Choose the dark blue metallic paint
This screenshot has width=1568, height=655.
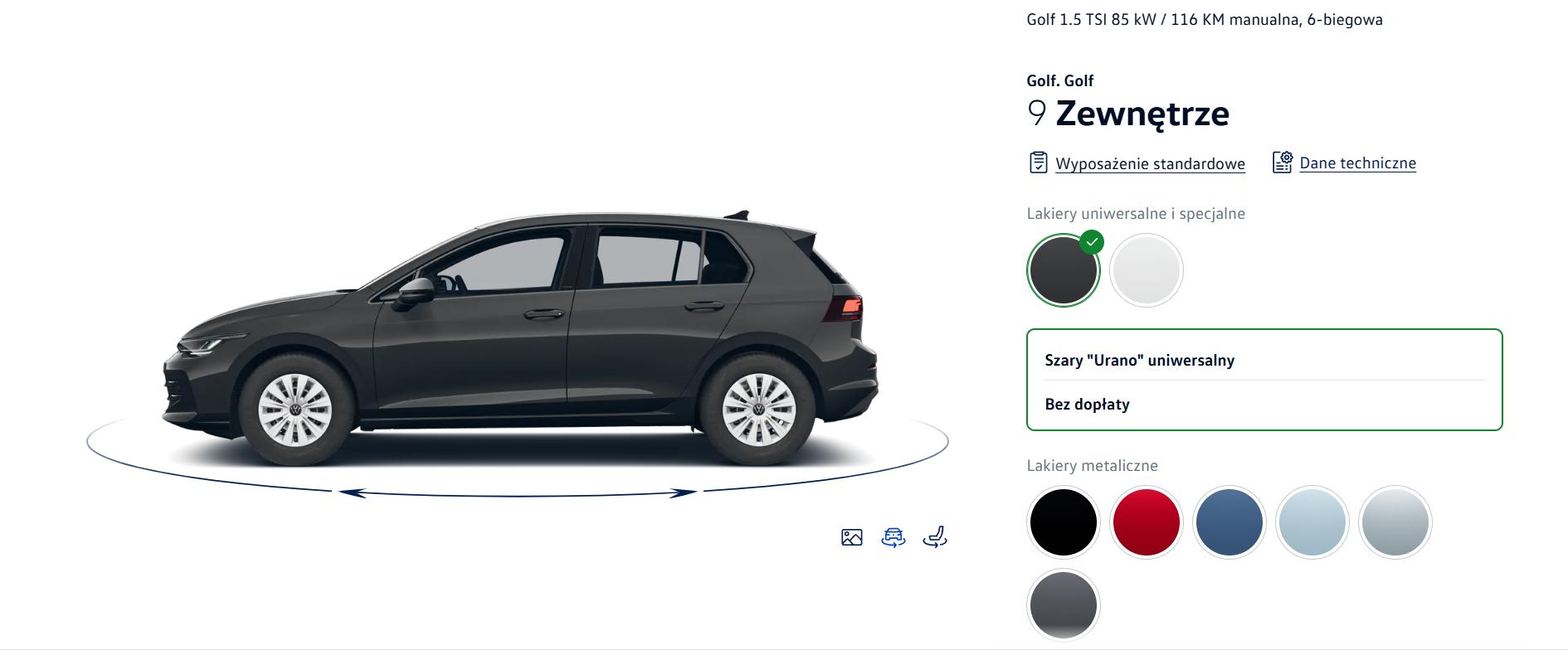coord(1230,522)
